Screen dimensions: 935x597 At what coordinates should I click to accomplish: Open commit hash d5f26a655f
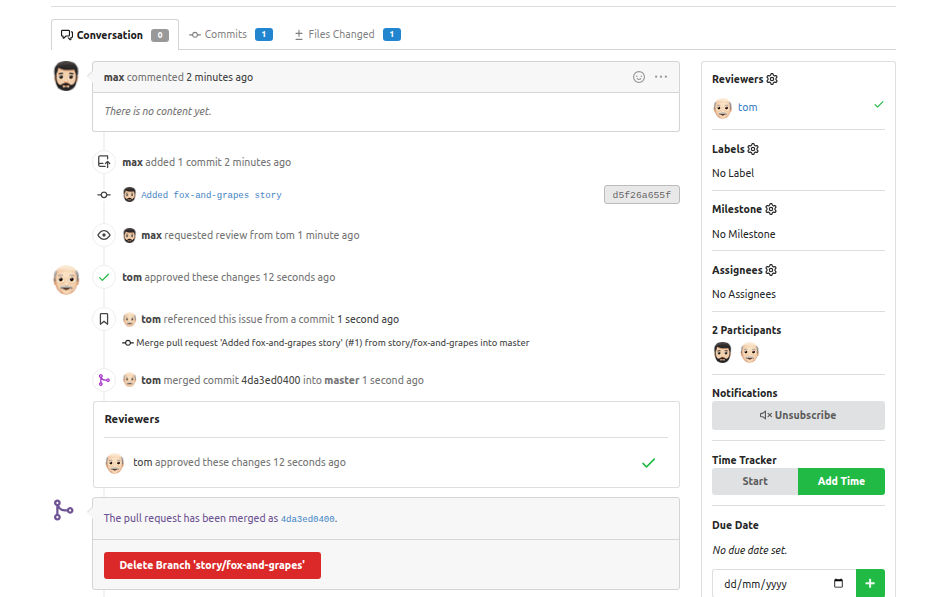pyautogui.click(x=641, y=195)
